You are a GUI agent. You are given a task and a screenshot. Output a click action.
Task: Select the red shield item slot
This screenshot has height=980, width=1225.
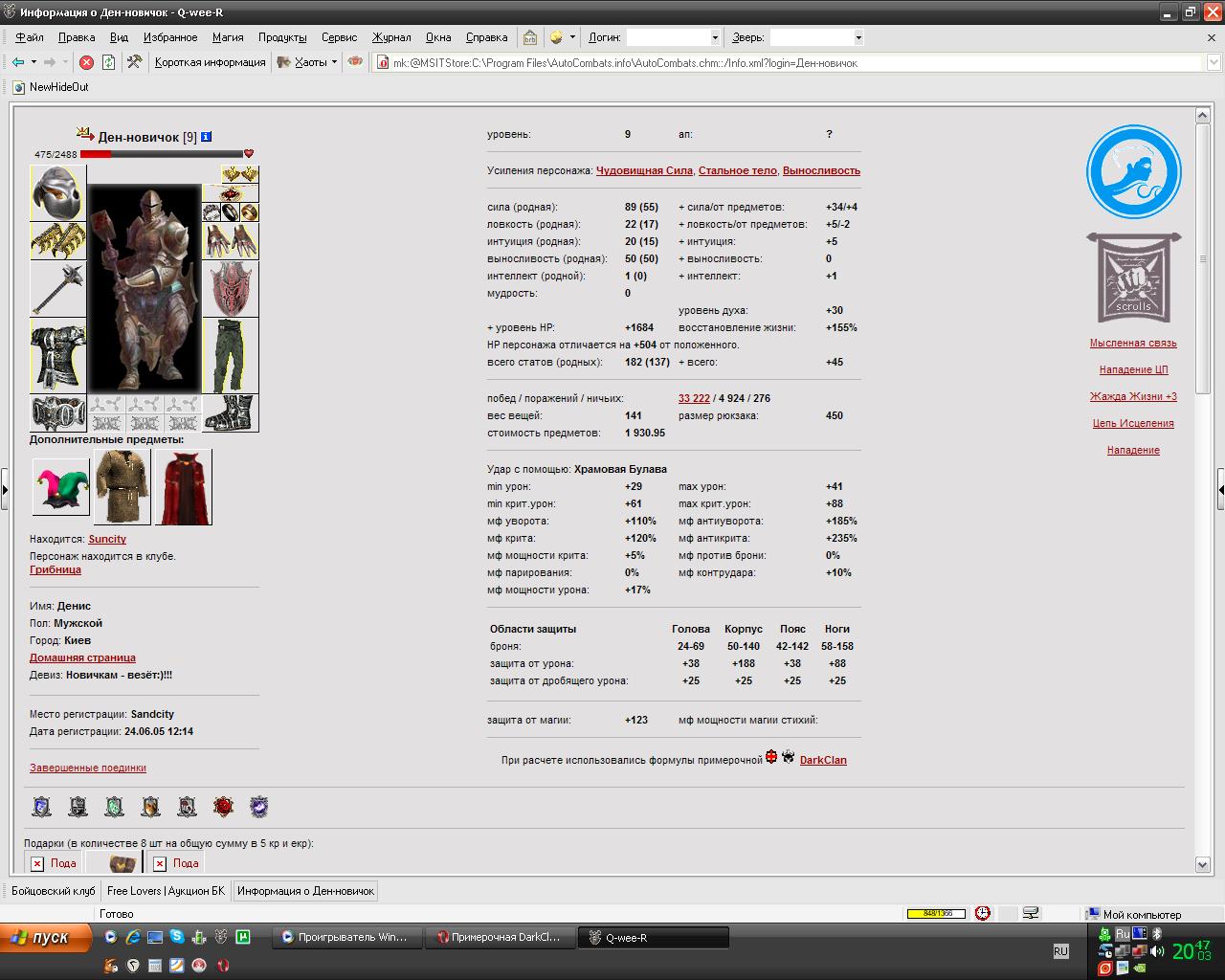tap(230, 289)
